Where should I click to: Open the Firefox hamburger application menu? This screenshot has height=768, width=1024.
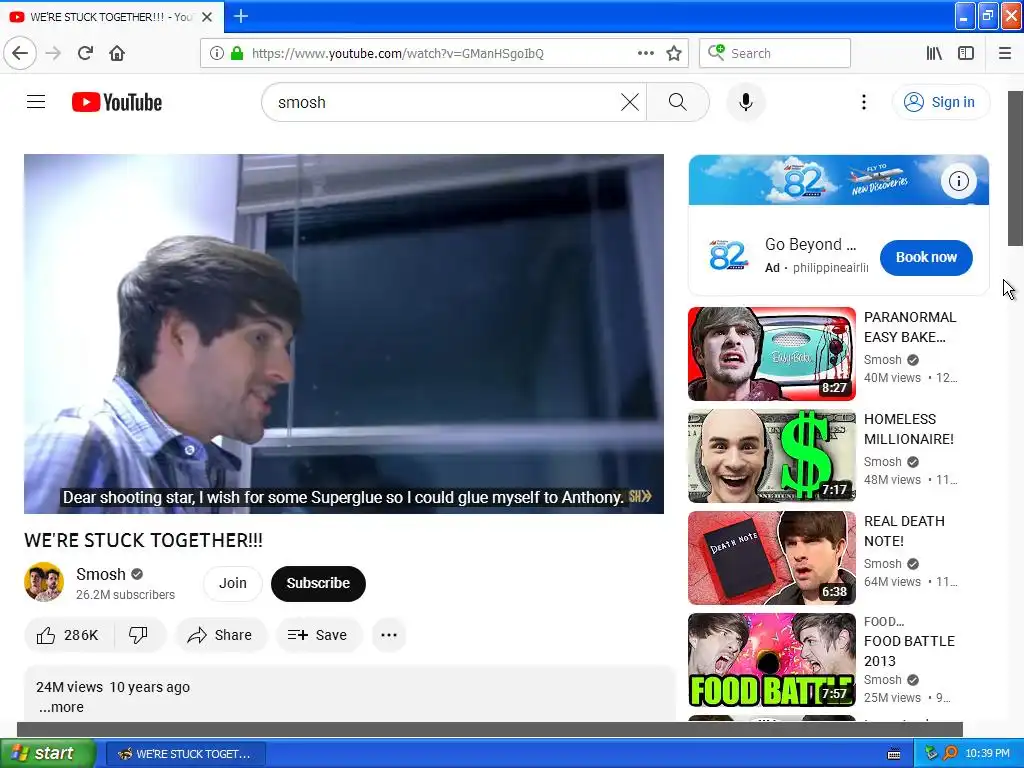click(x=1005, y=53)
